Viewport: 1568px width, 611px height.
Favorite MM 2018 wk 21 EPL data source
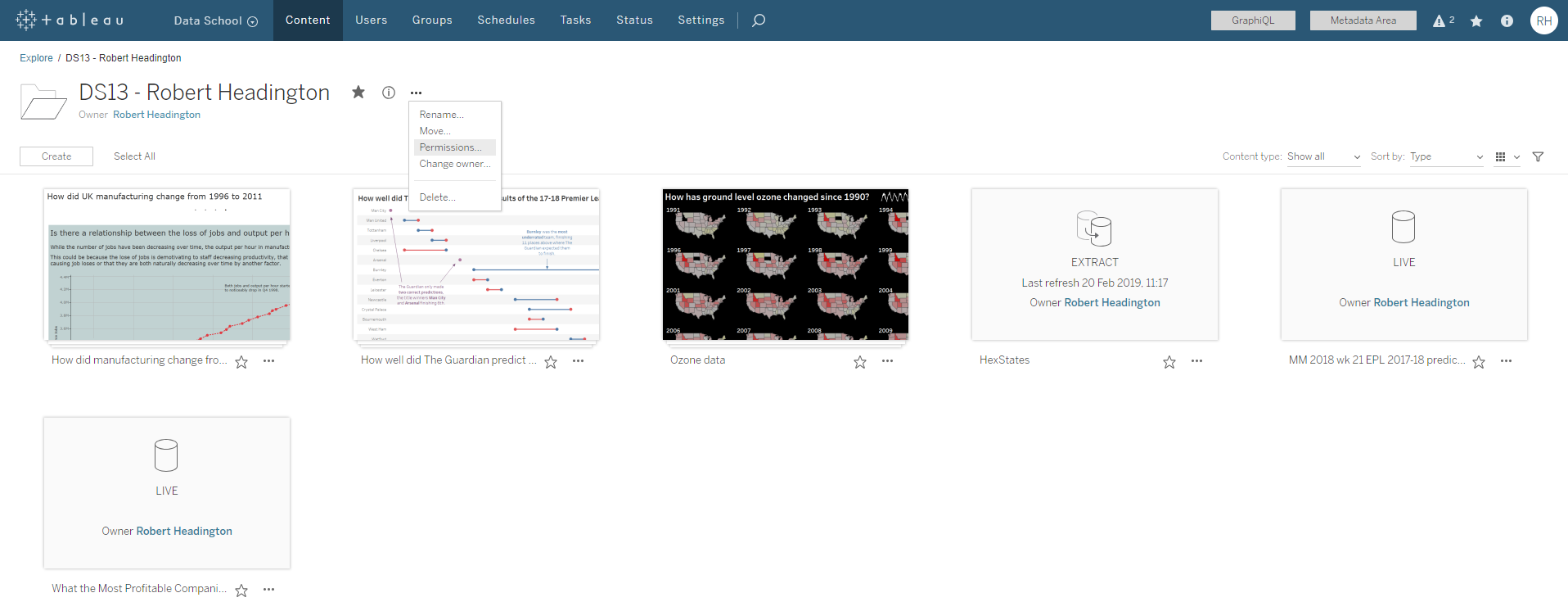coord(1479,362)
